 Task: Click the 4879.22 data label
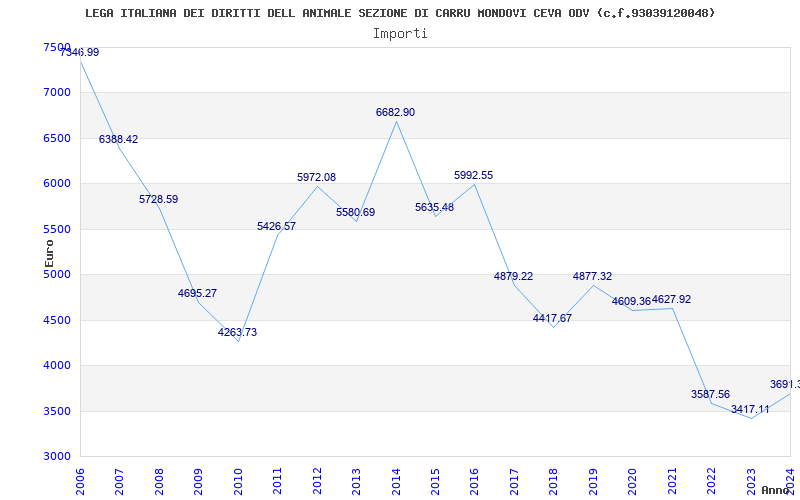513,276
